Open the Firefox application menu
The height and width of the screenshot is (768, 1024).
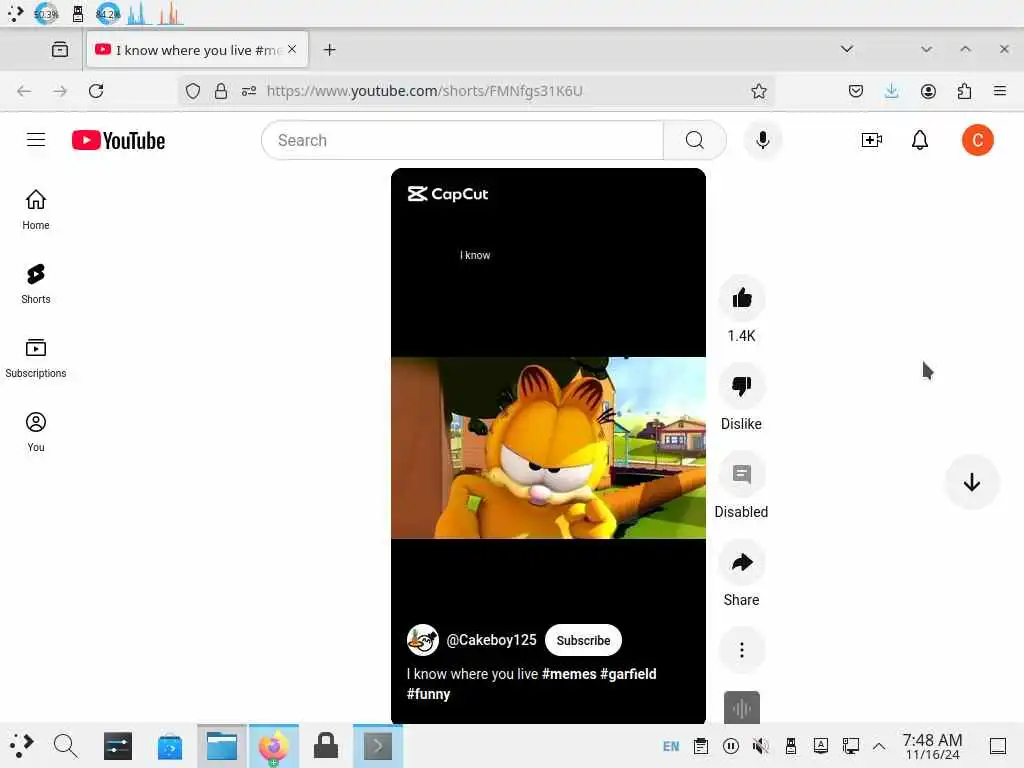click(x=999, y=91)
